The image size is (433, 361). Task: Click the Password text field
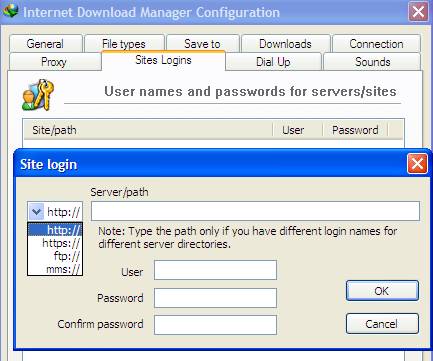[215, 298]
